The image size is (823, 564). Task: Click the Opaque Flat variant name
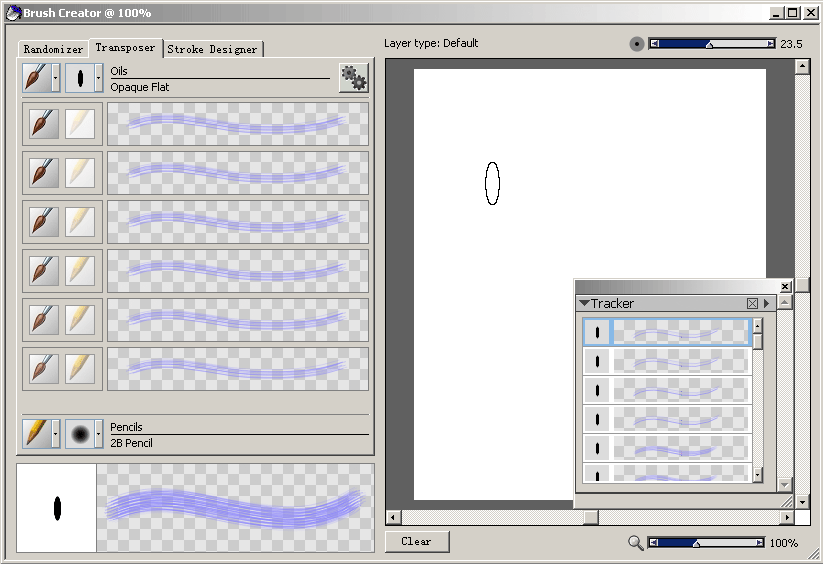pos(140,87)
